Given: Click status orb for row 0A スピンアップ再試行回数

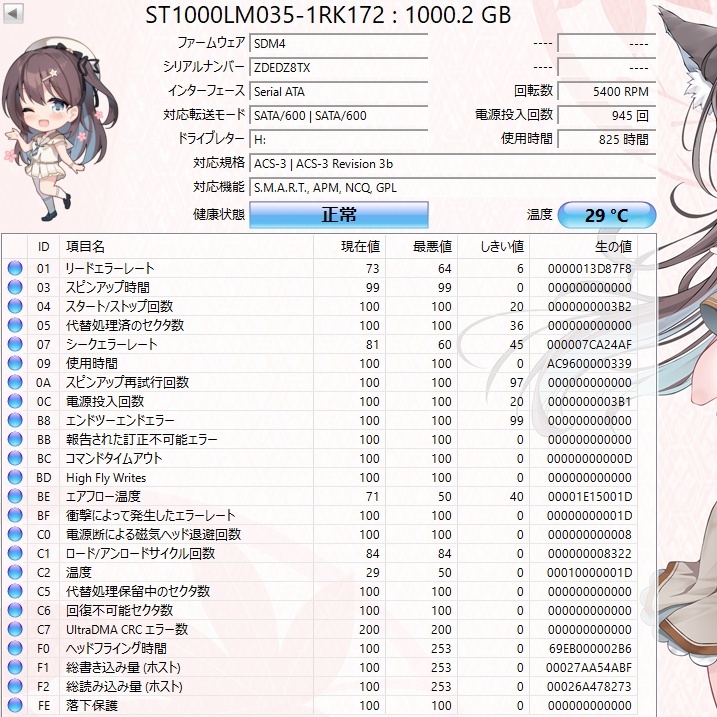Looking at the screenshot, I should [x=15, y=382].
